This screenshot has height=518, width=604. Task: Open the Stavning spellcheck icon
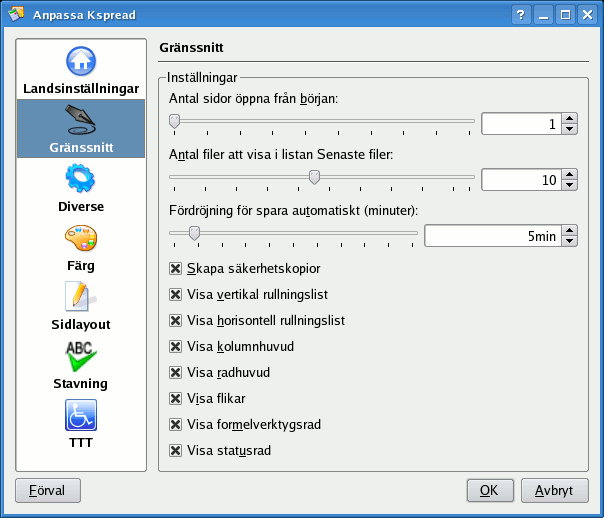(x=80, y=357)
